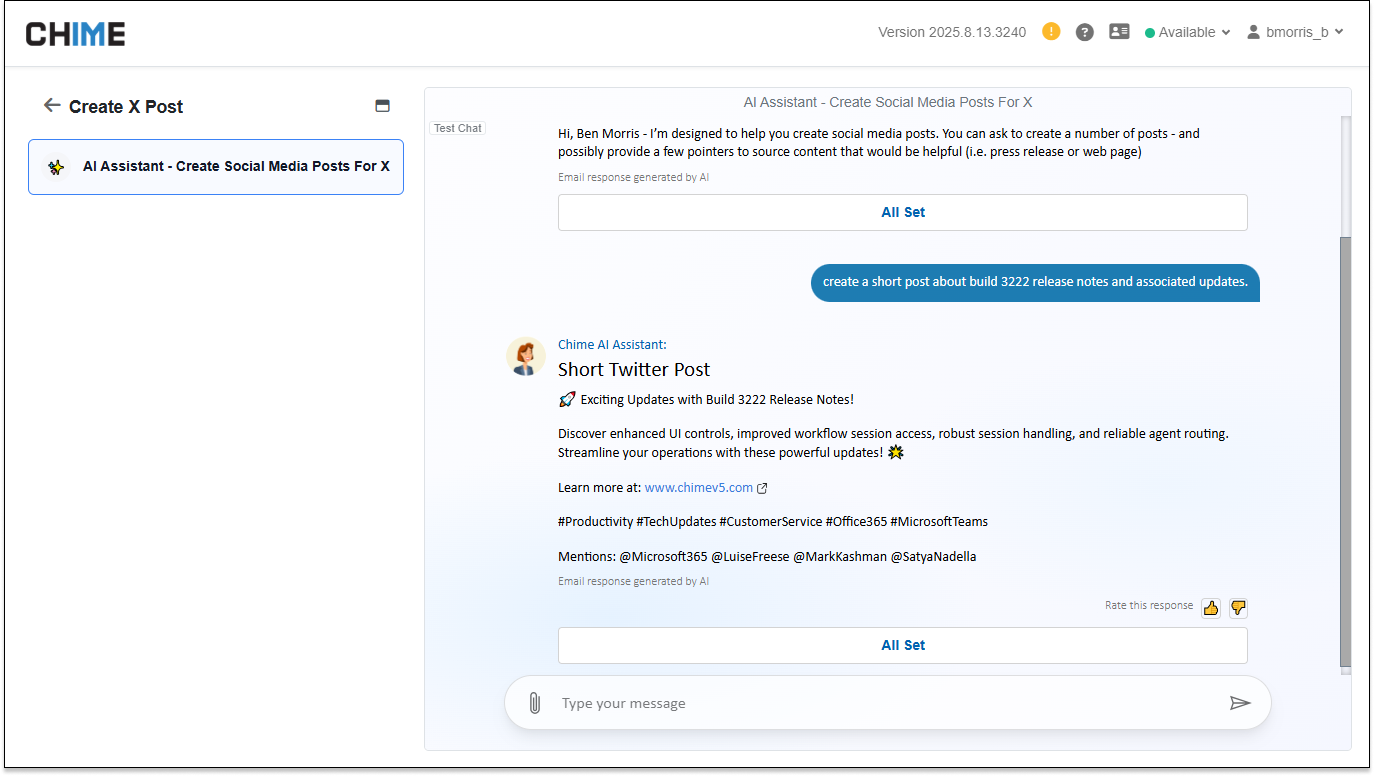Viewport: 1374px width, 776px height.
Task: Give thumbs down to the AI response
Action: pyautogui.click(x=1238, y=607)
